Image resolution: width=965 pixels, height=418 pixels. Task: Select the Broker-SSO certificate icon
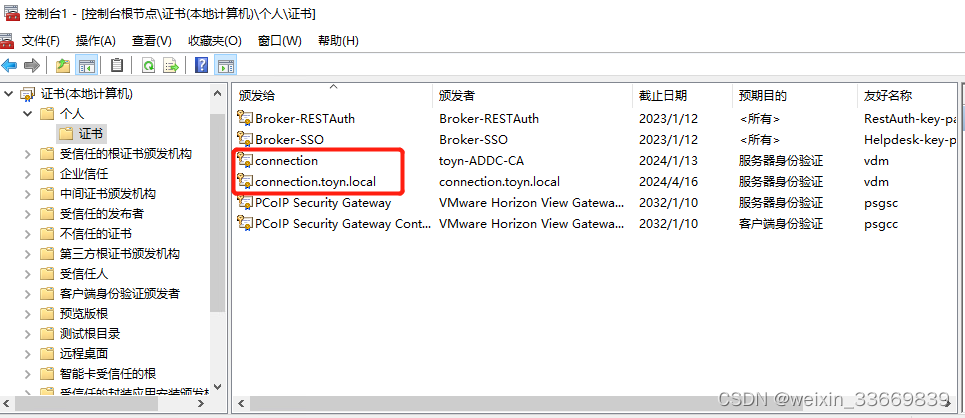click(x=245, y=139)
